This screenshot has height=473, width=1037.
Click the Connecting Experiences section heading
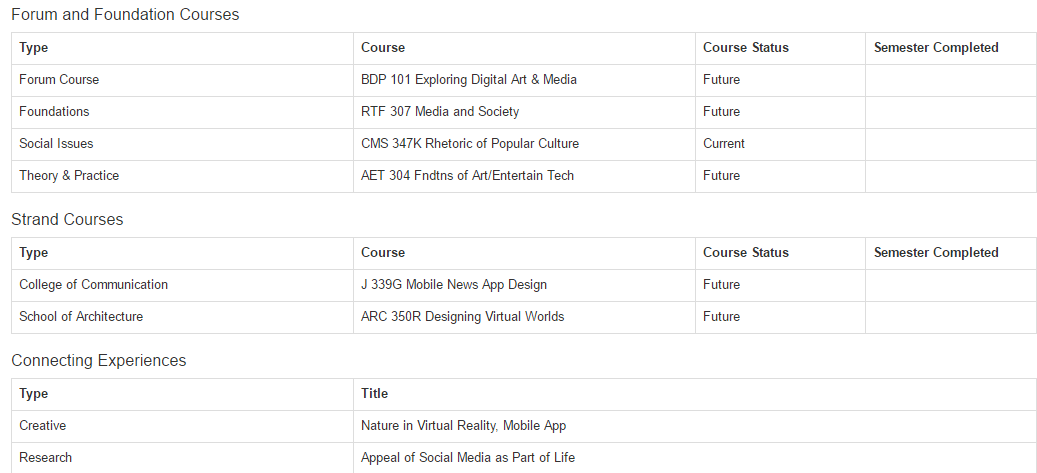click(x=98, y=361)
